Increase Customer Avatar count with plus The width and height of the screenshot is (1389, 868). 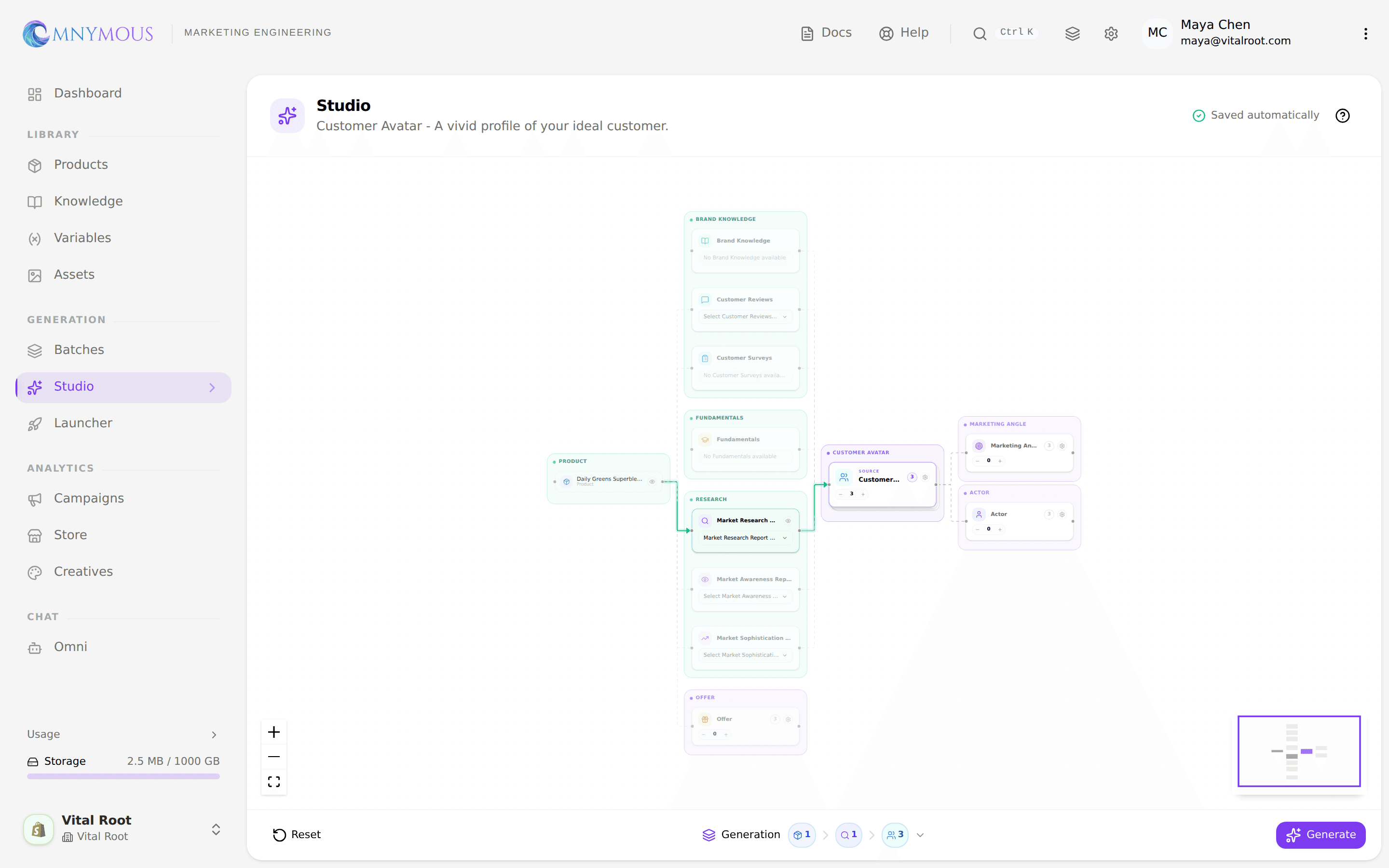[863, 494]
